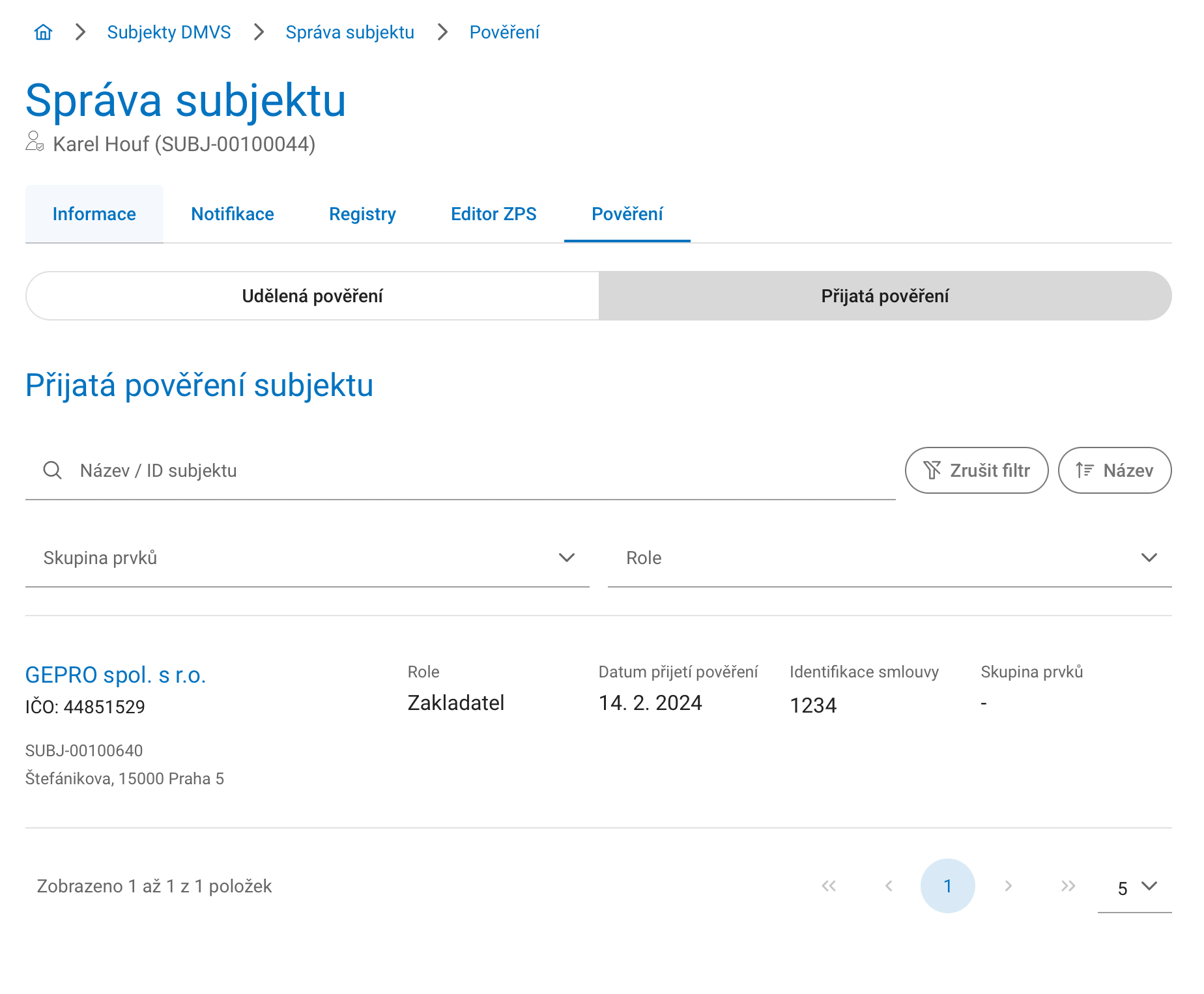Open the Role filter dropdown
Image resolution: width=1204 pixels, height=994 pixels.
[890, 558]
